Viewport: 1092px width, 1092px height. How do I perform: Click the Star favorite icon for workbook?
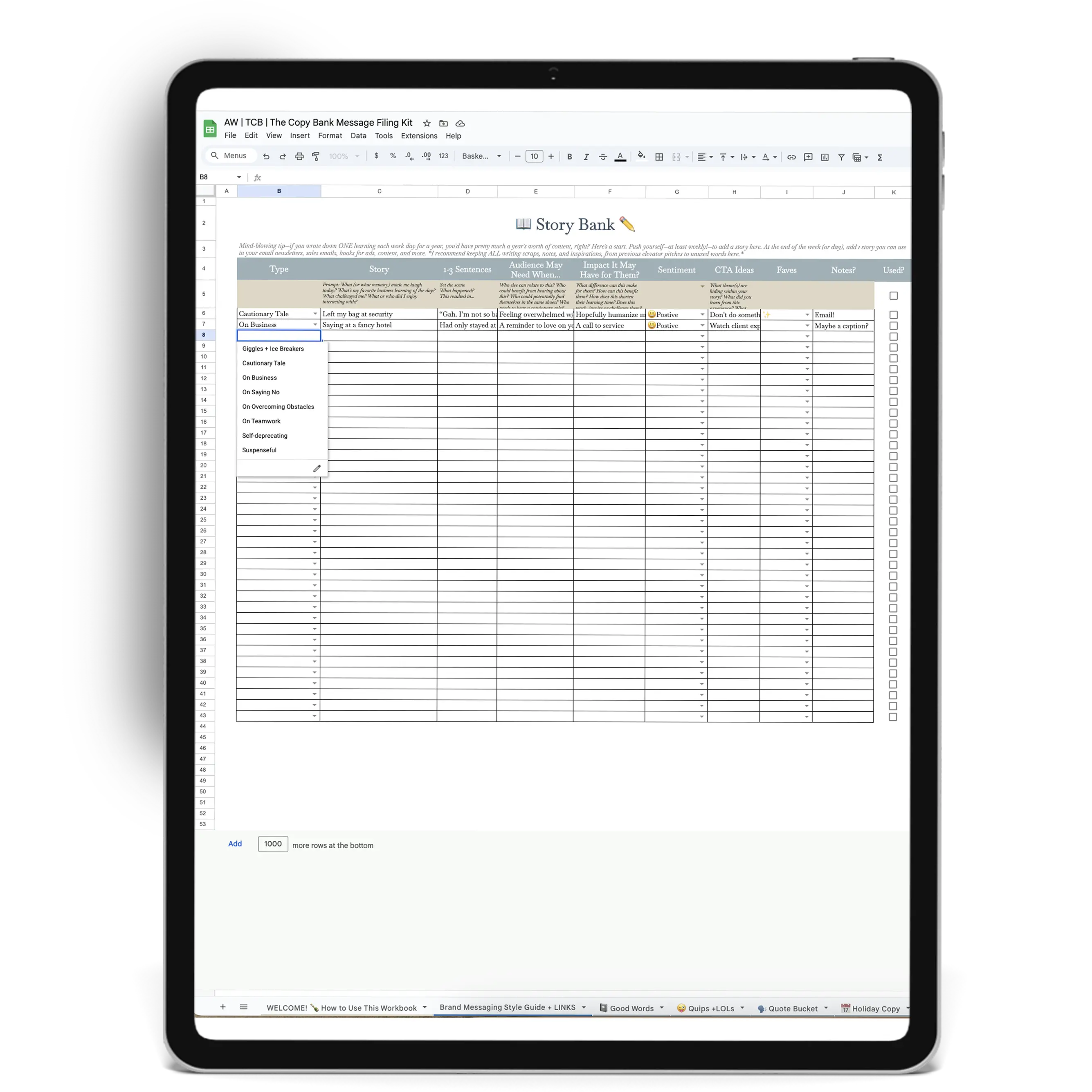tap(424, 123)
